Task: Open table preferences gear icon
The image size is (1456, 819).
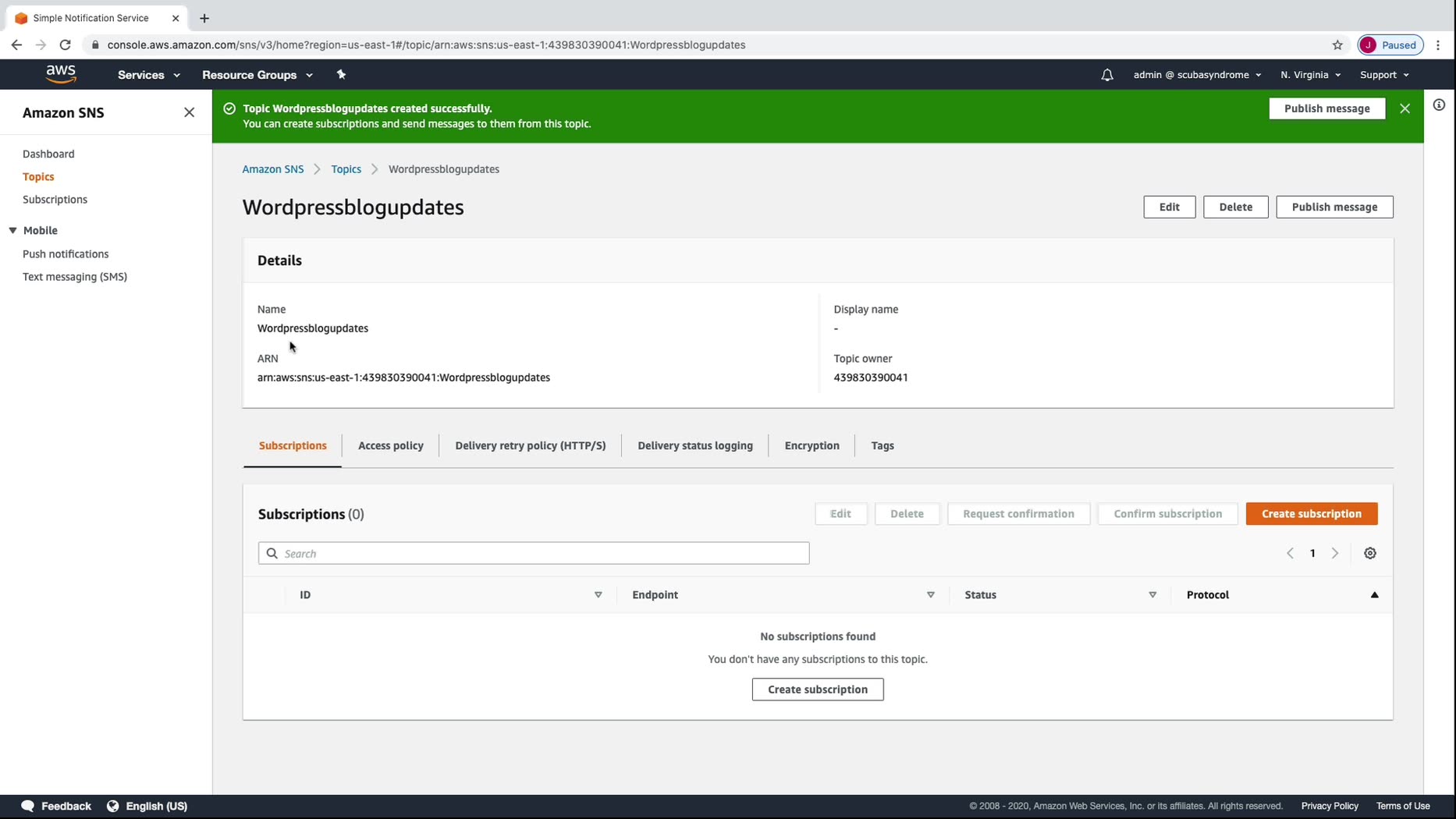Action: (1370, 553)
